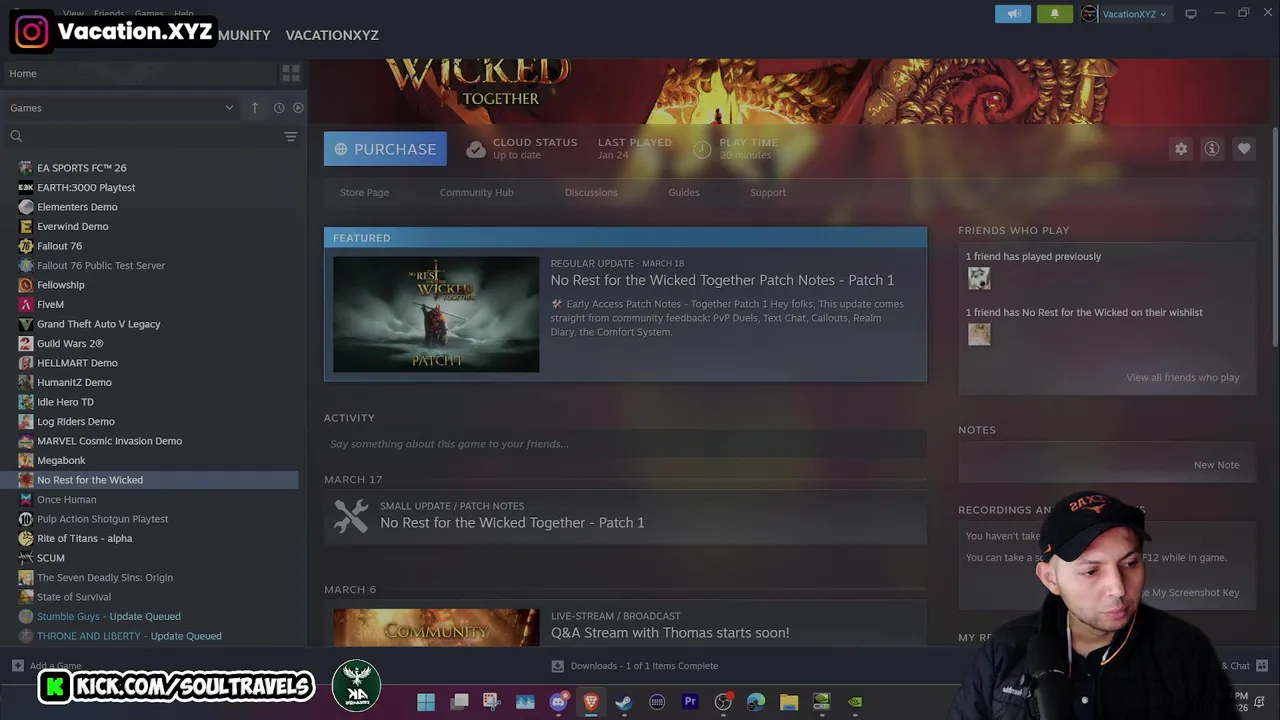
Task: Select State of Survival entry
Action: pyautogui.click(x=73, y=597)
